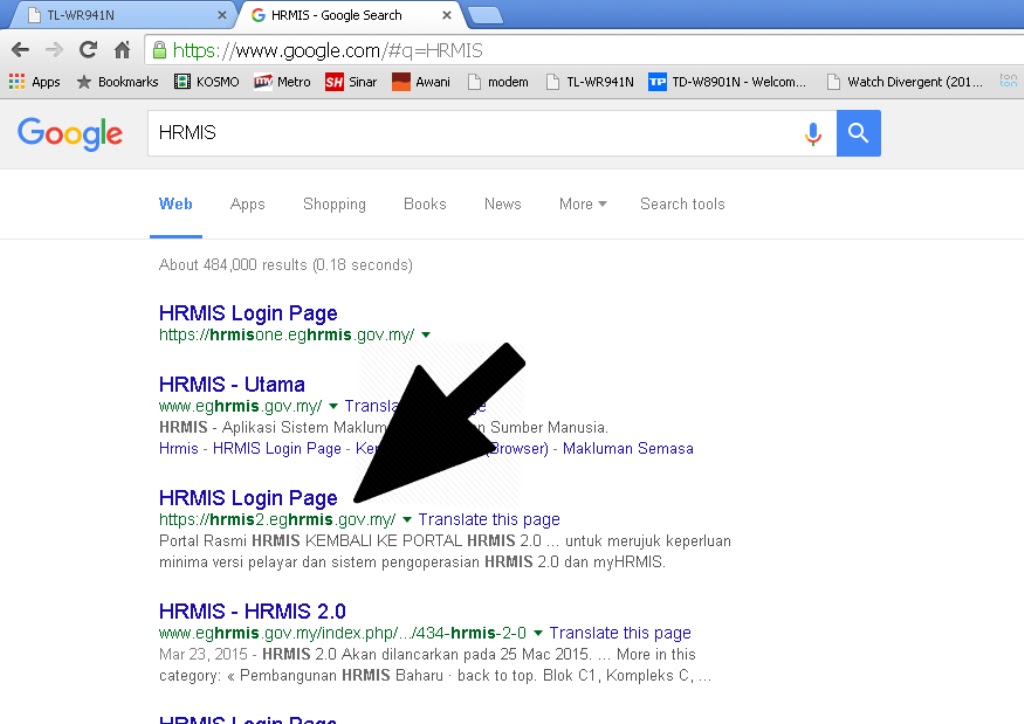Close the TL-WR941N tab
The height and width of the screenshot is (724, 1024).
click(222, 15)
